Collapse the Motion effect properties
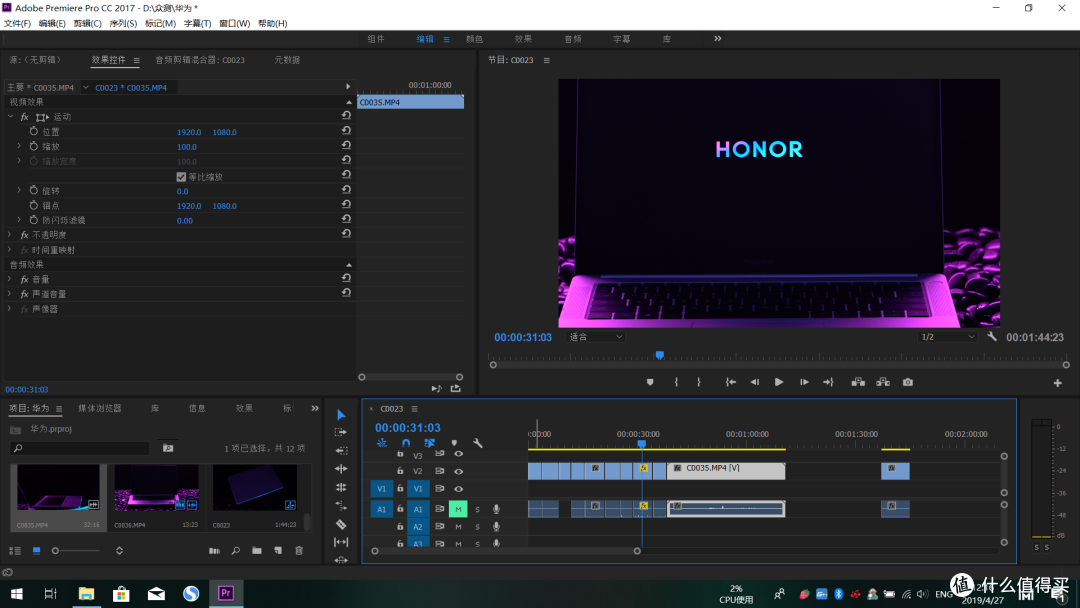Screen dimensions: 1080x608 click(x=10, y=116)
